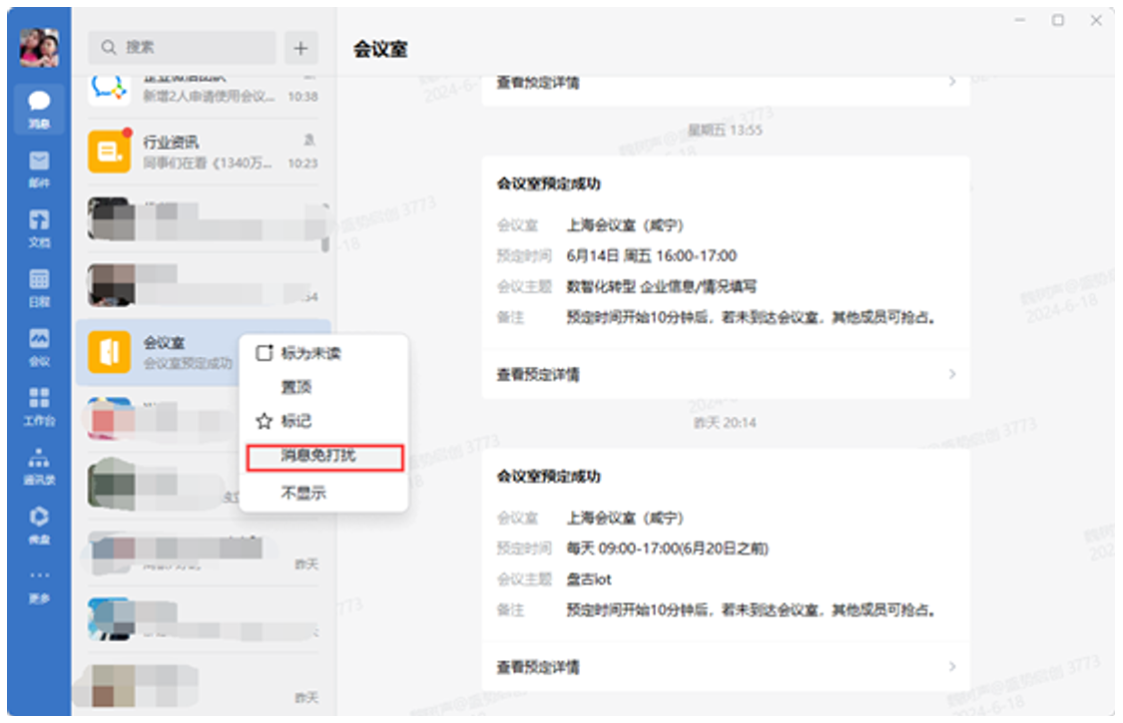Minimize the WeCom window
This screenshot has width=1123, height=723.
coord(1021,20)
